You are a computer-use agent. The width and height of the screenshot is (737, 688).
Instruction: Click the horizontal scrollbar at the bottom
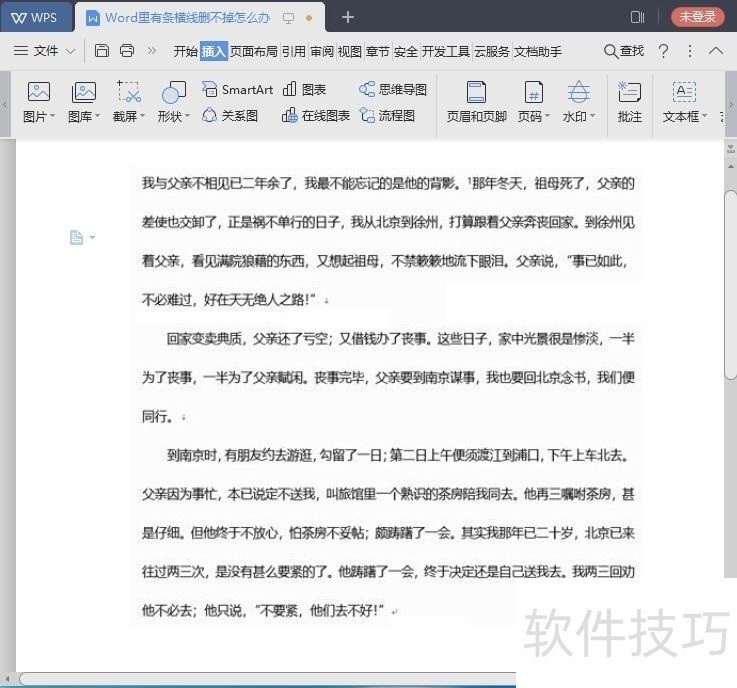(268, 679)
